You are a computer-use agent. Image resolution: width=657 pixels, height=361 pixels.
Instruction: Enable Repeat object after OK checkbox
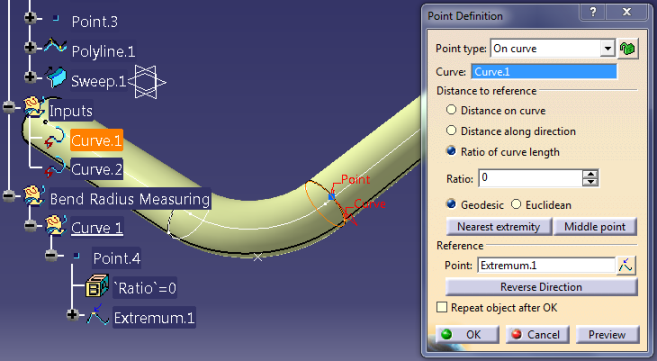pyautogui.click(x=442, y=307)
